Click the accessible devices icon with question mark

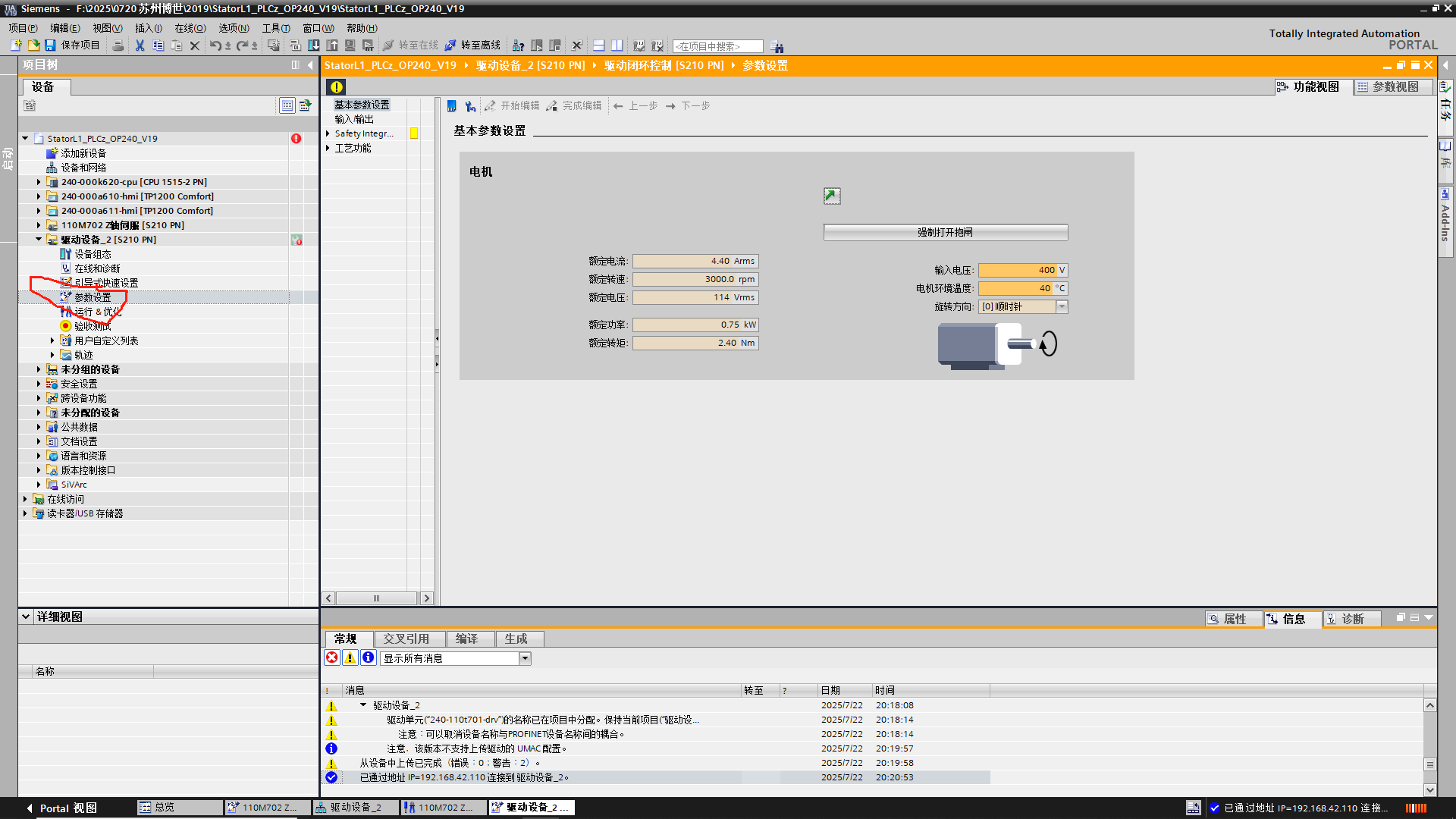(519, 45)
